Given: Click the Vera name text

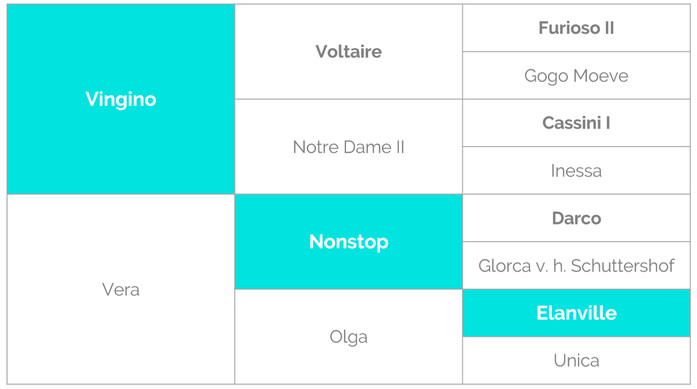Looking at the screenshot, I should [121, 290].
